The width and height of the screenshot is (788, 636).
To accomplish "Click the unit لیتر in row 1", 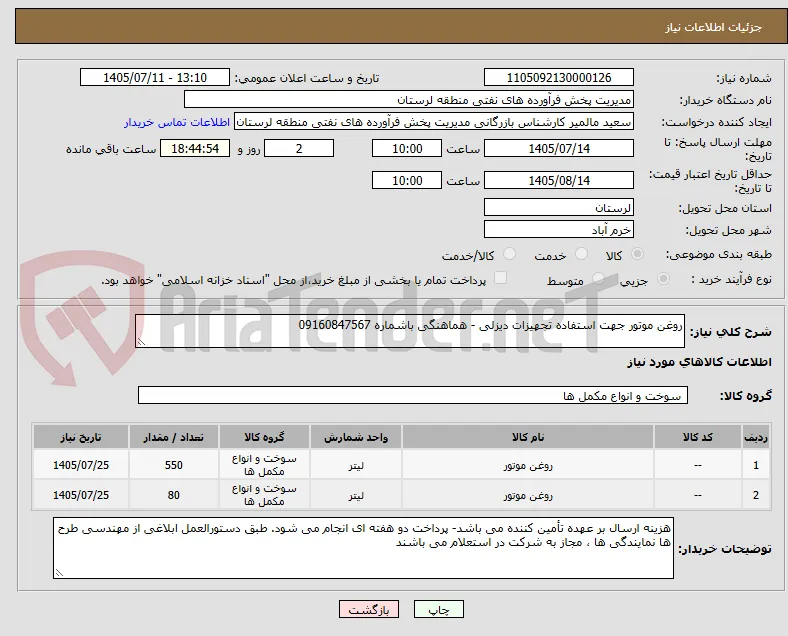I will pyautogui.click(x=356, y=466).
